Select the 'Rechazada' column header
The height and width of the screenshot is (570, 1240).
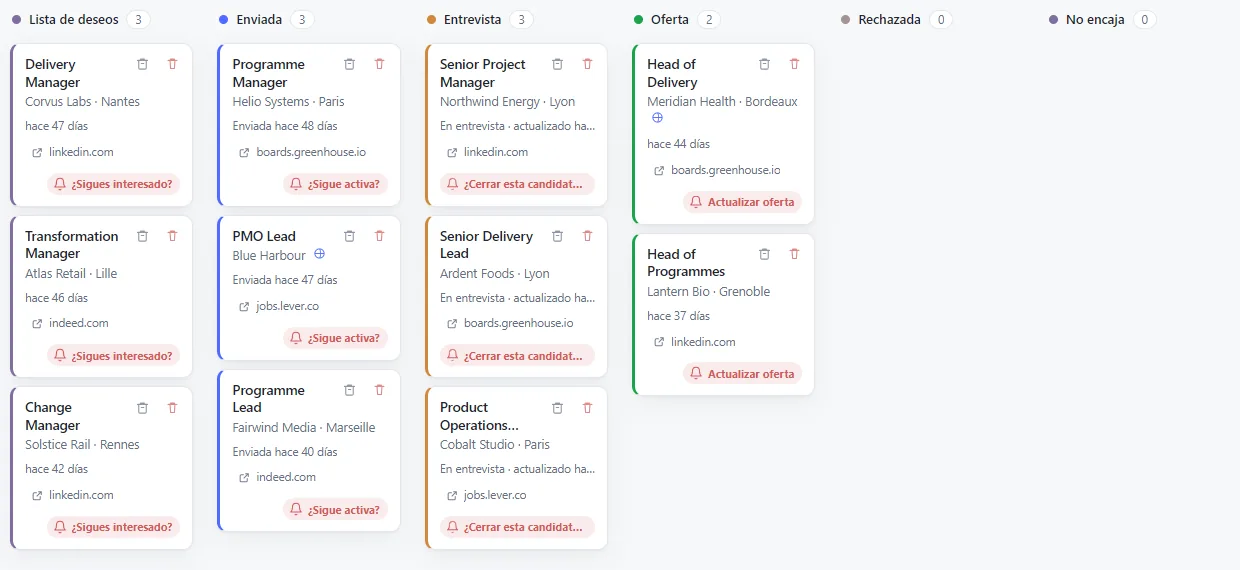point(889,20)
